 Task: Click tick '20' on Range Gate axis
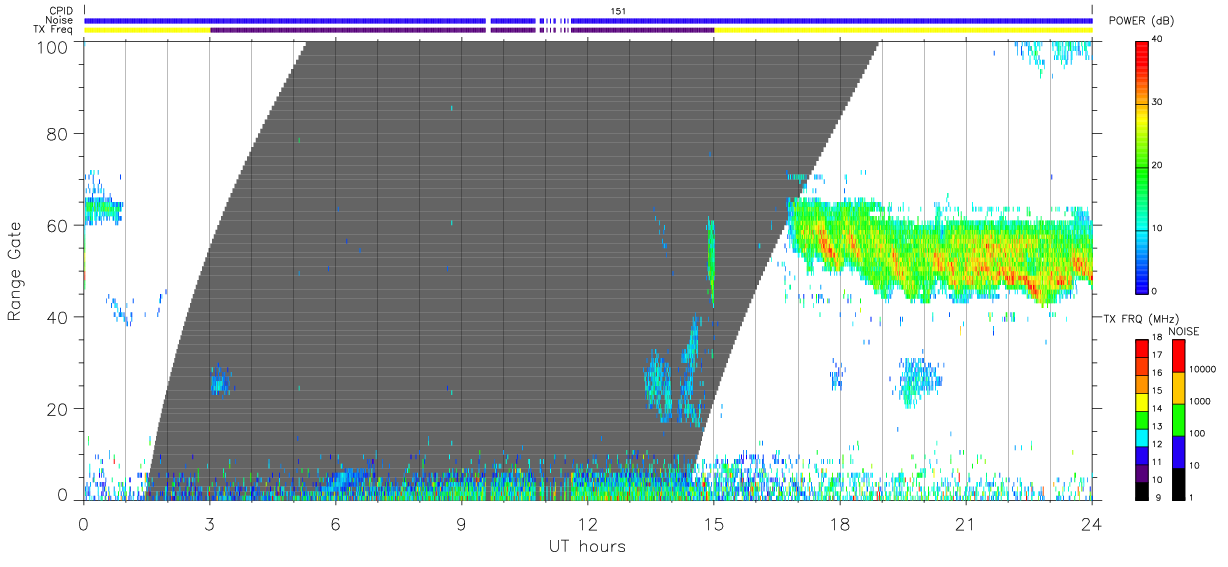click(x=59, y=409)
